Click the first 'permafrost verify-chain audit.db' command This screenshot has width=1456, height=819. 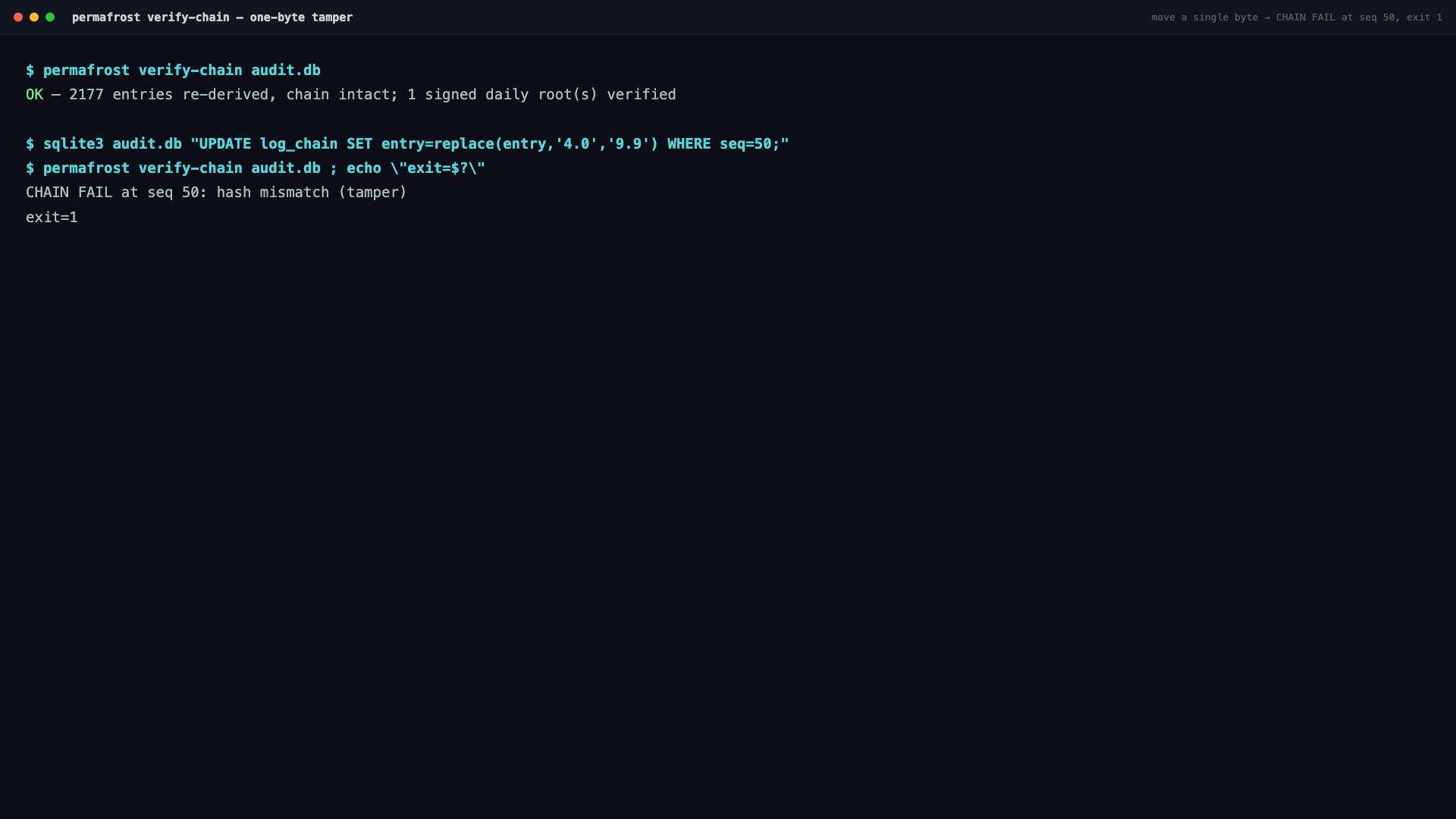click(182, 70)
